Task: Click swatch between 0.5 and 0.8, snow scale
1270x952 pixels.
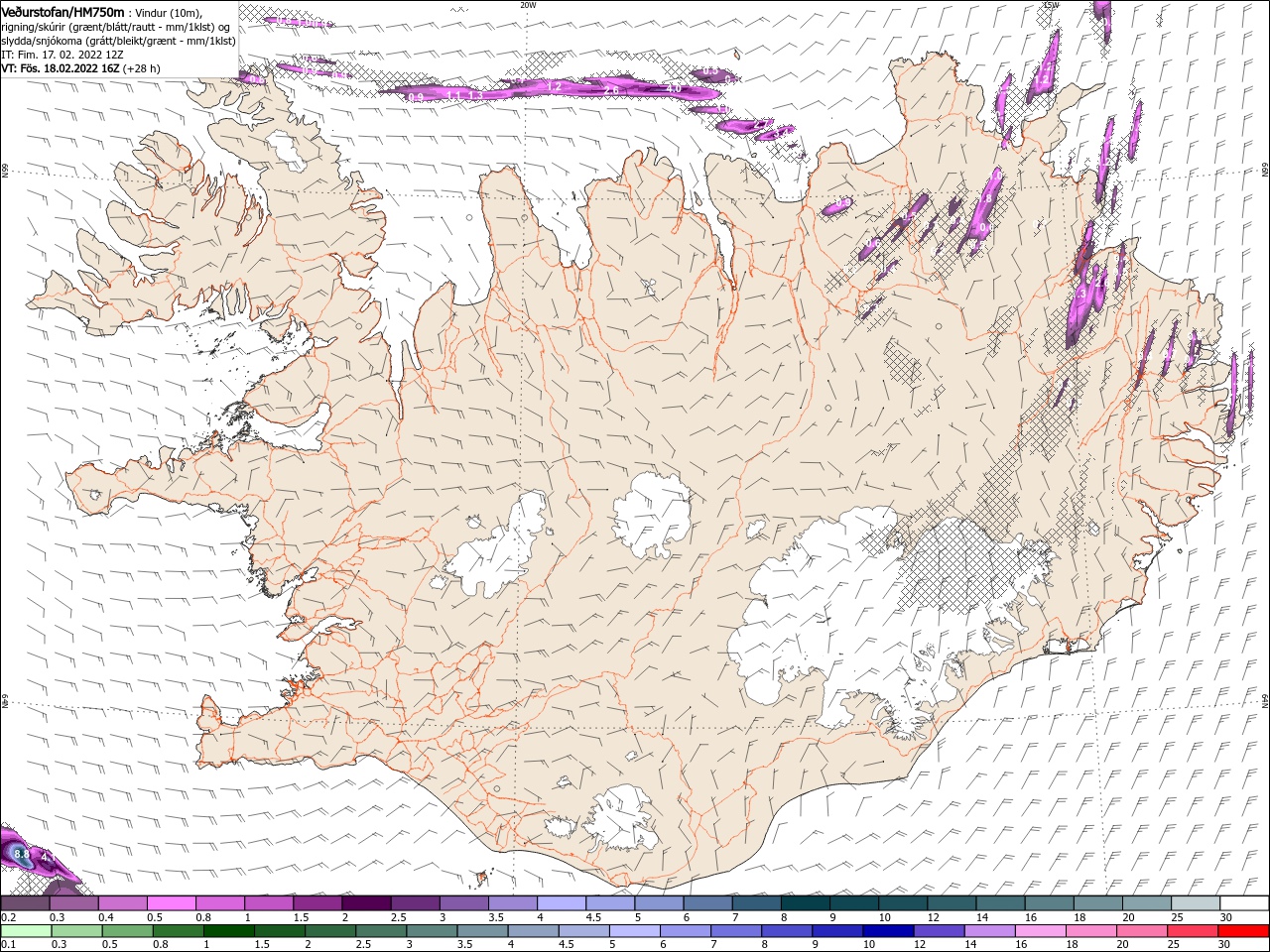Action: [171, 903]
